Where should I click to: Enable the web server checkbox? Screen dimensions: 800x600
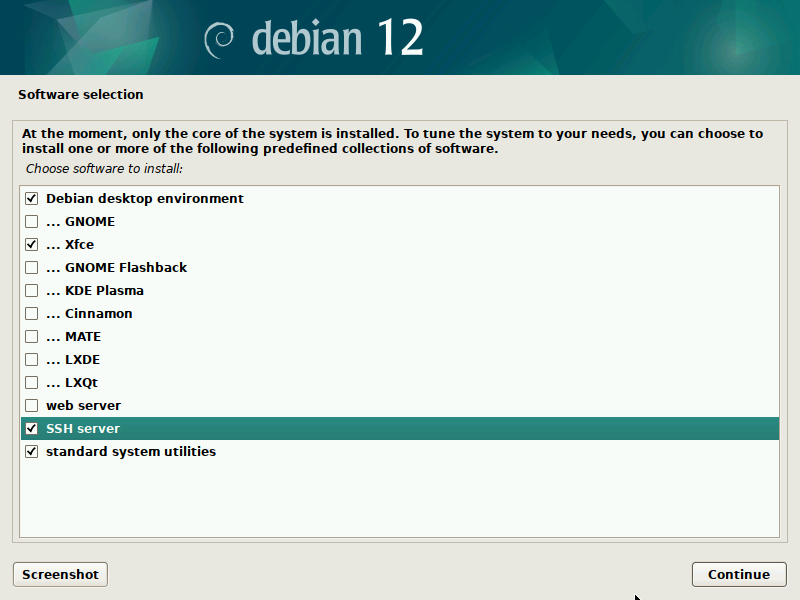(x=31, y=405)
